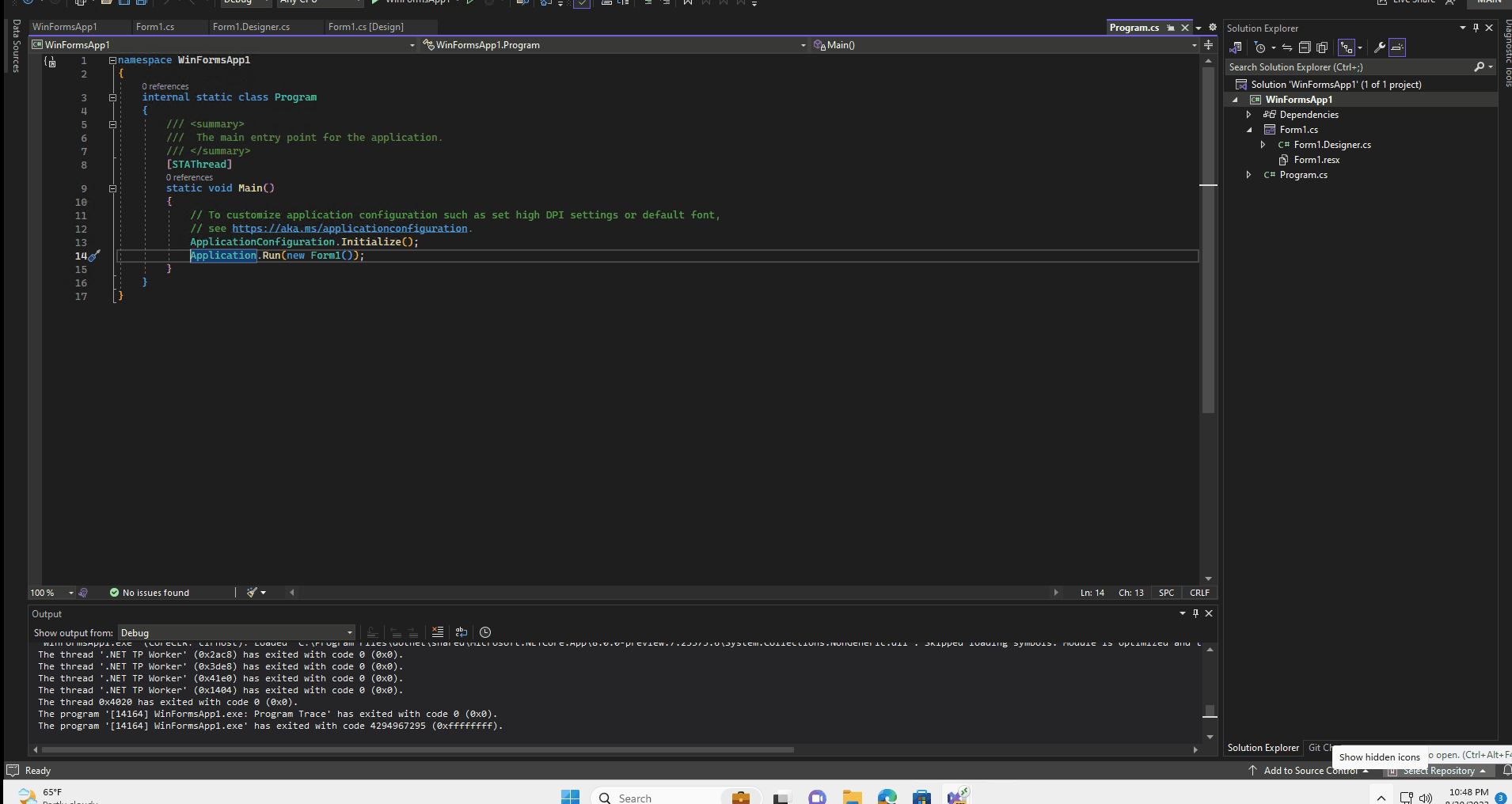This screenshot has width=1512, height=804.
Task: Click the code cleanup broom icon
Action: [x=252, y=593]
